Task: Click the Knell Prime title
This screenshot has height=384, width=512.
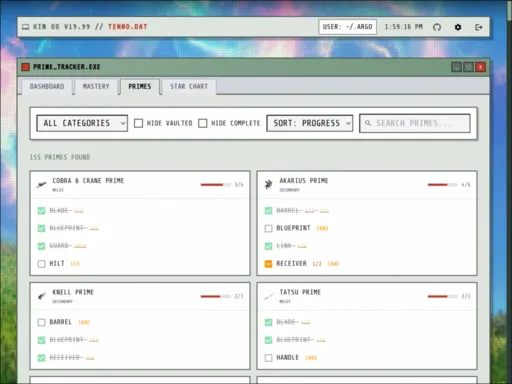Action: pyautogui.click(x=73, y=292)
